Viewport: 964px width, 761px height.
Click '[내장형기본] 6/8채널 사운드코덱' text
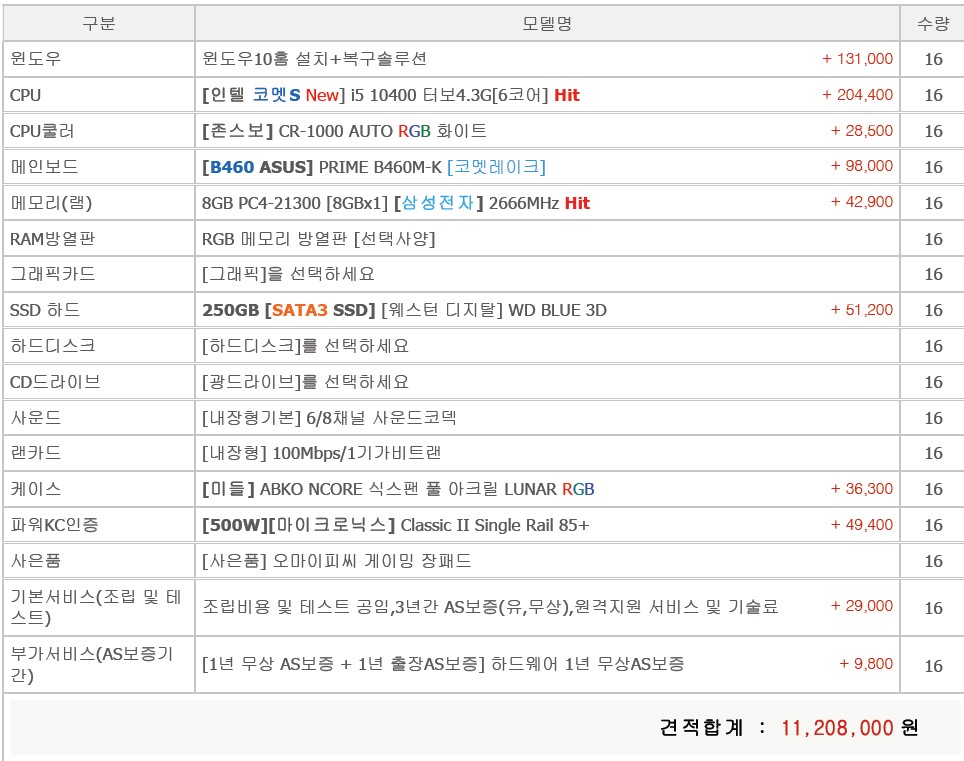(329, 418)
